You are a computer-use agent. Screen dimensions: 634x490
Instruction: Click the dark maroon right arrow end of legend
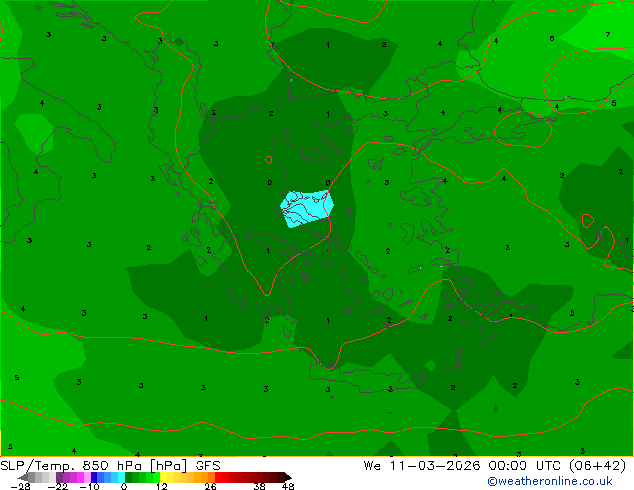(x=287, y=477)
